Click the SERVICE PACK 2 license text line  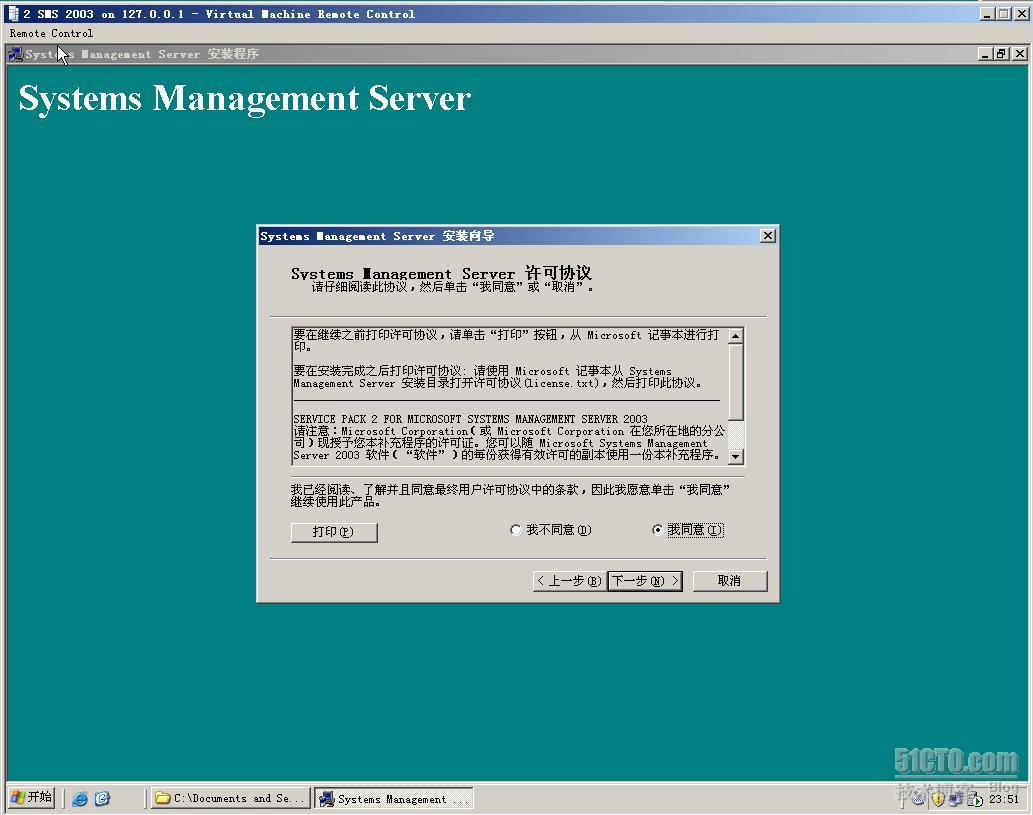(470, 419)
